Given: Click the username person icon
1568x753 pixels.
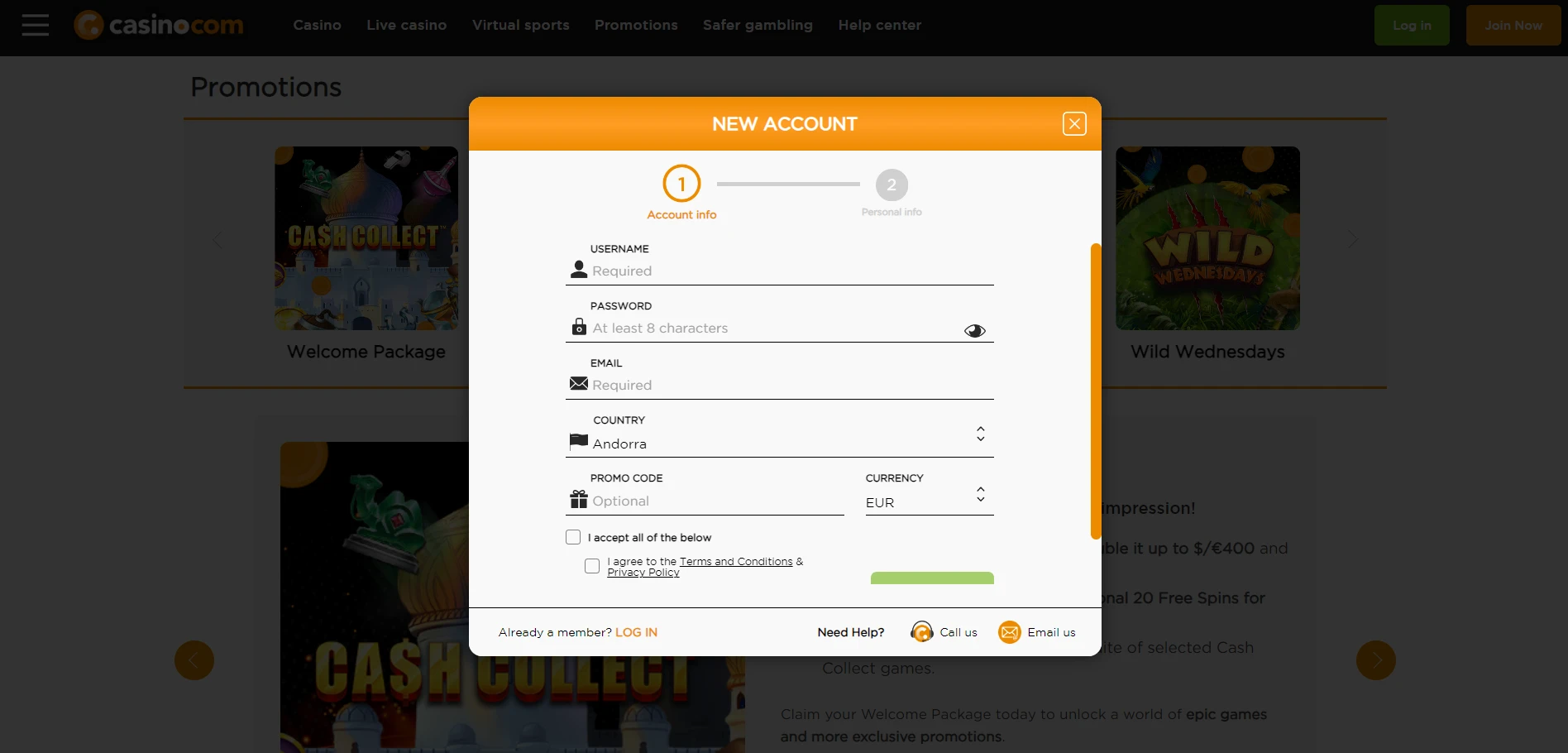Looking at the screenshot, I should coord(579,270).
